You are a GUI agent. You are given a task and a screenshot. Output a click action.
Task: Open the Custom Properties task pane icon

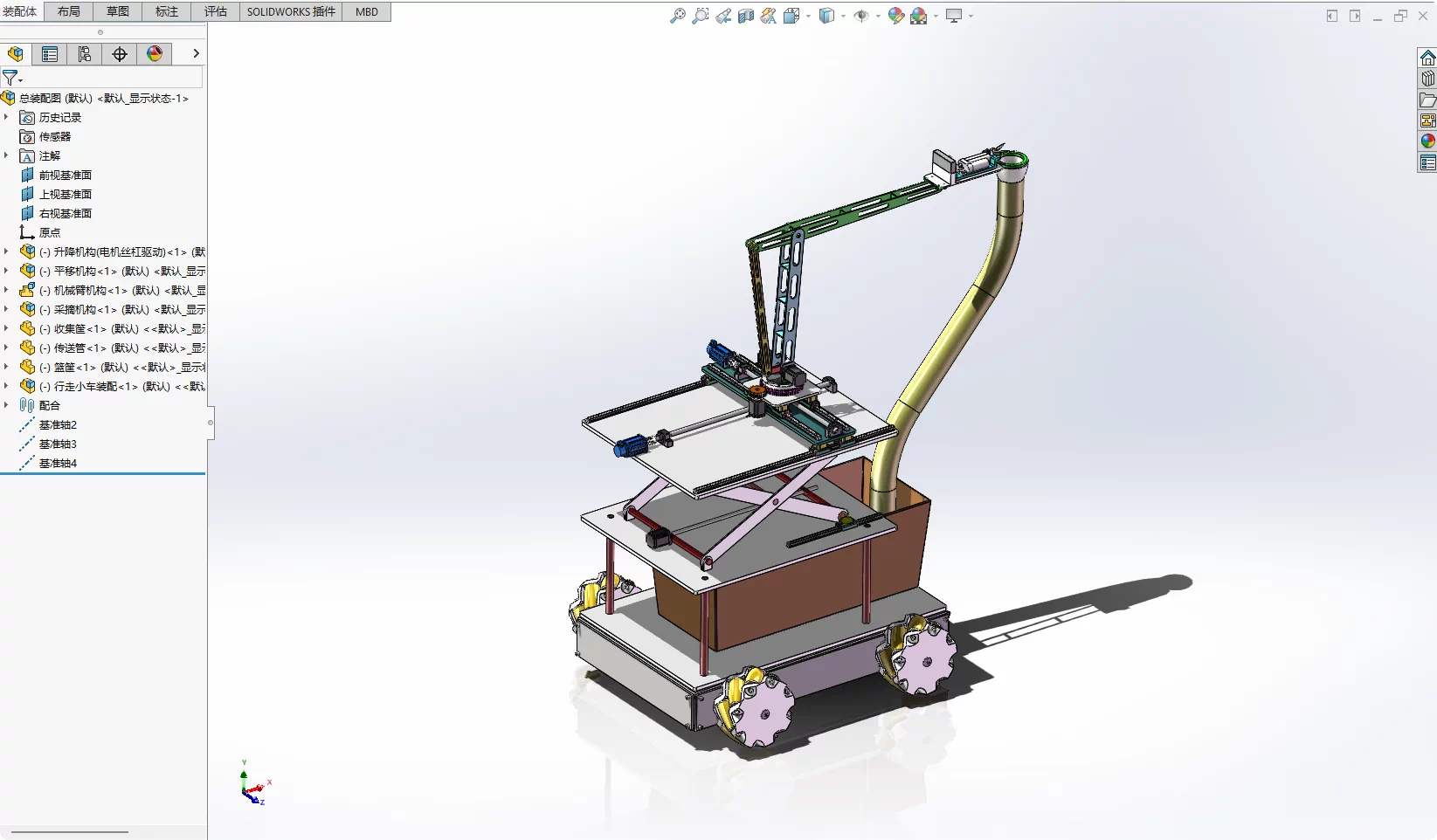click(x=1427, y=162)
